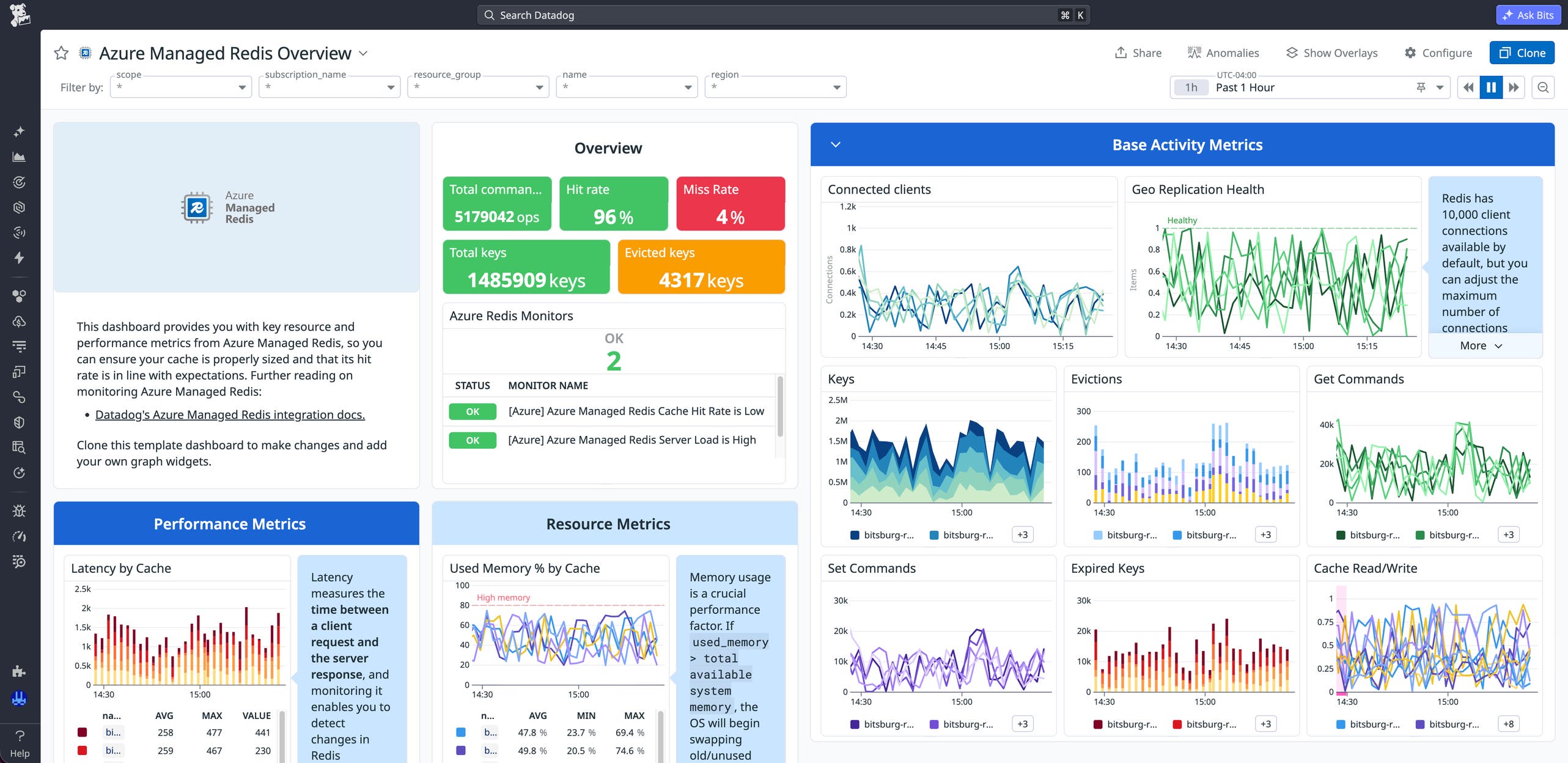Click the Datadog logo icon
This screenshot has height=763, width=1568.
[20, 15]
